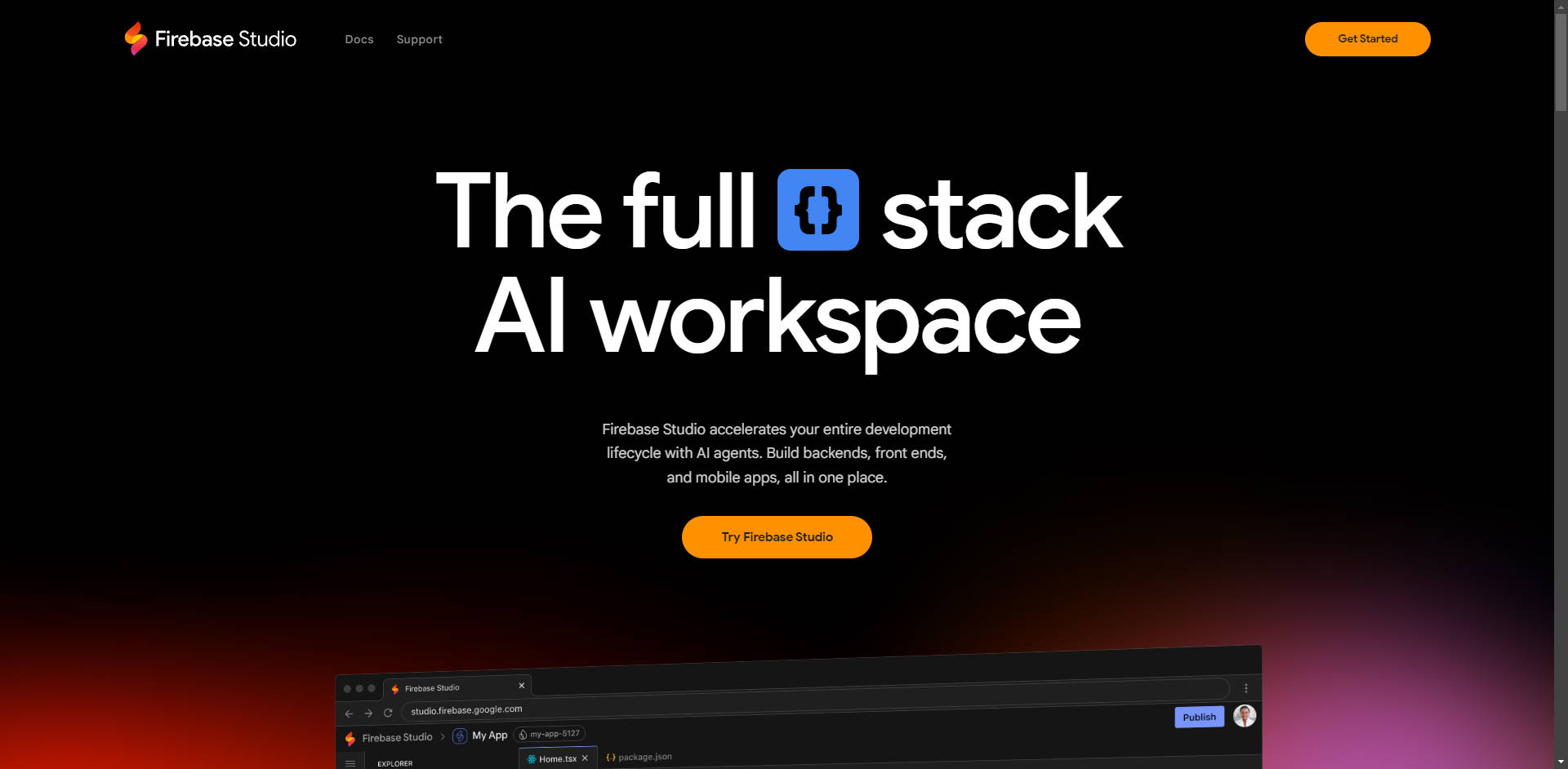This screenshot has height=769, width=1568.
Task: Click the Try Firebase Studio button
Action: tap(777, 537)
